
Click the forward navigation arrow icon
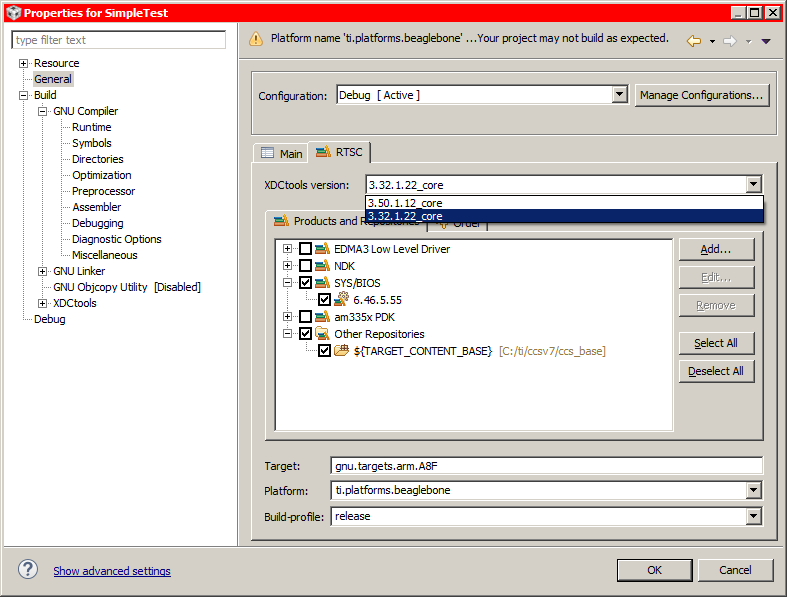click(730, 41)
